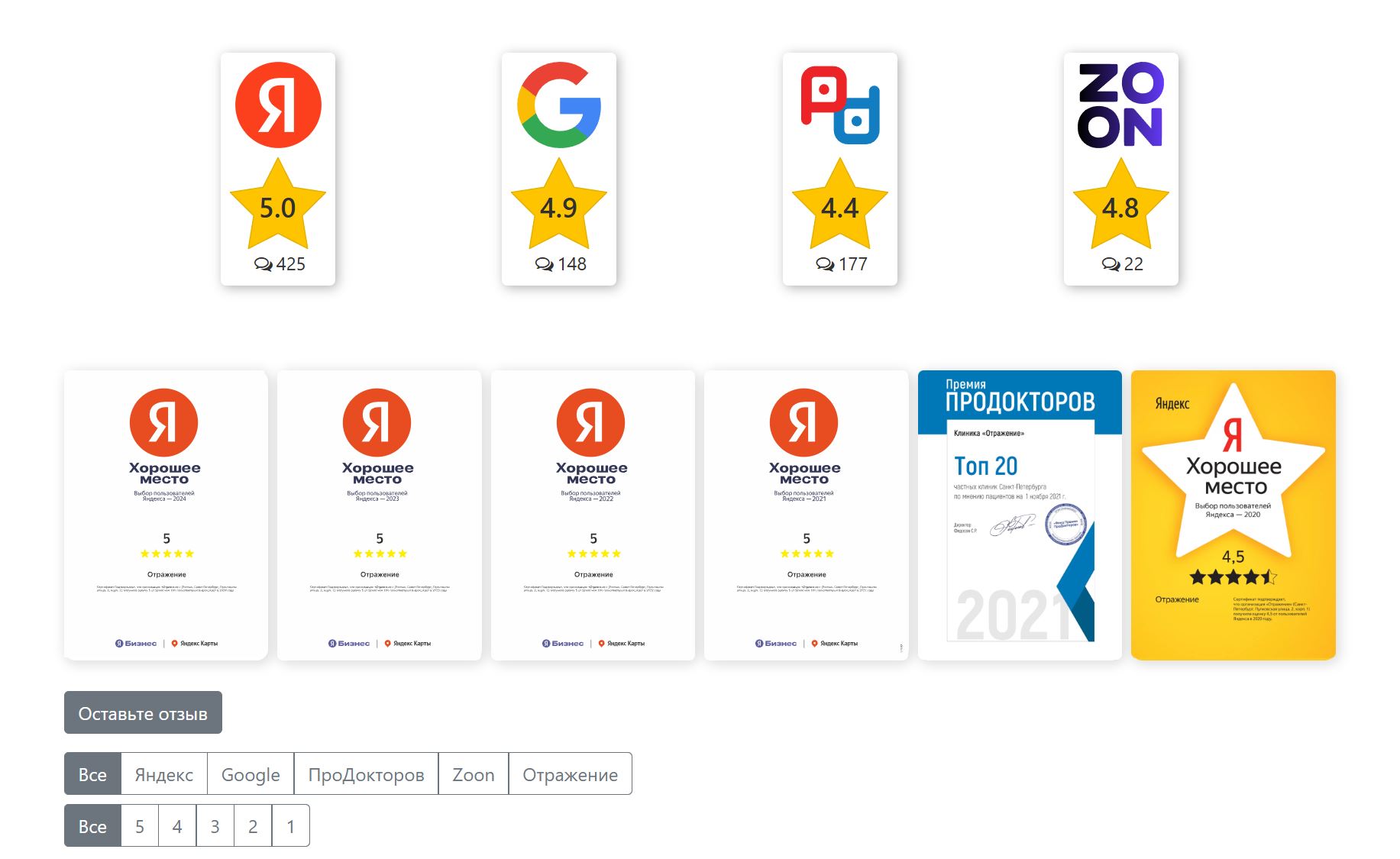Filter reviews by Отражение
This screenshot has width=1400, height=859.
[571, 773]
